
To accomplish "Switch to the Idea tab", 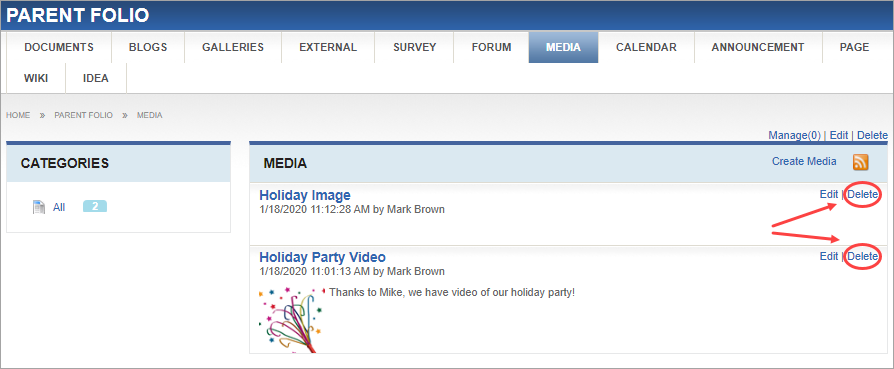I will pos(96,78).
